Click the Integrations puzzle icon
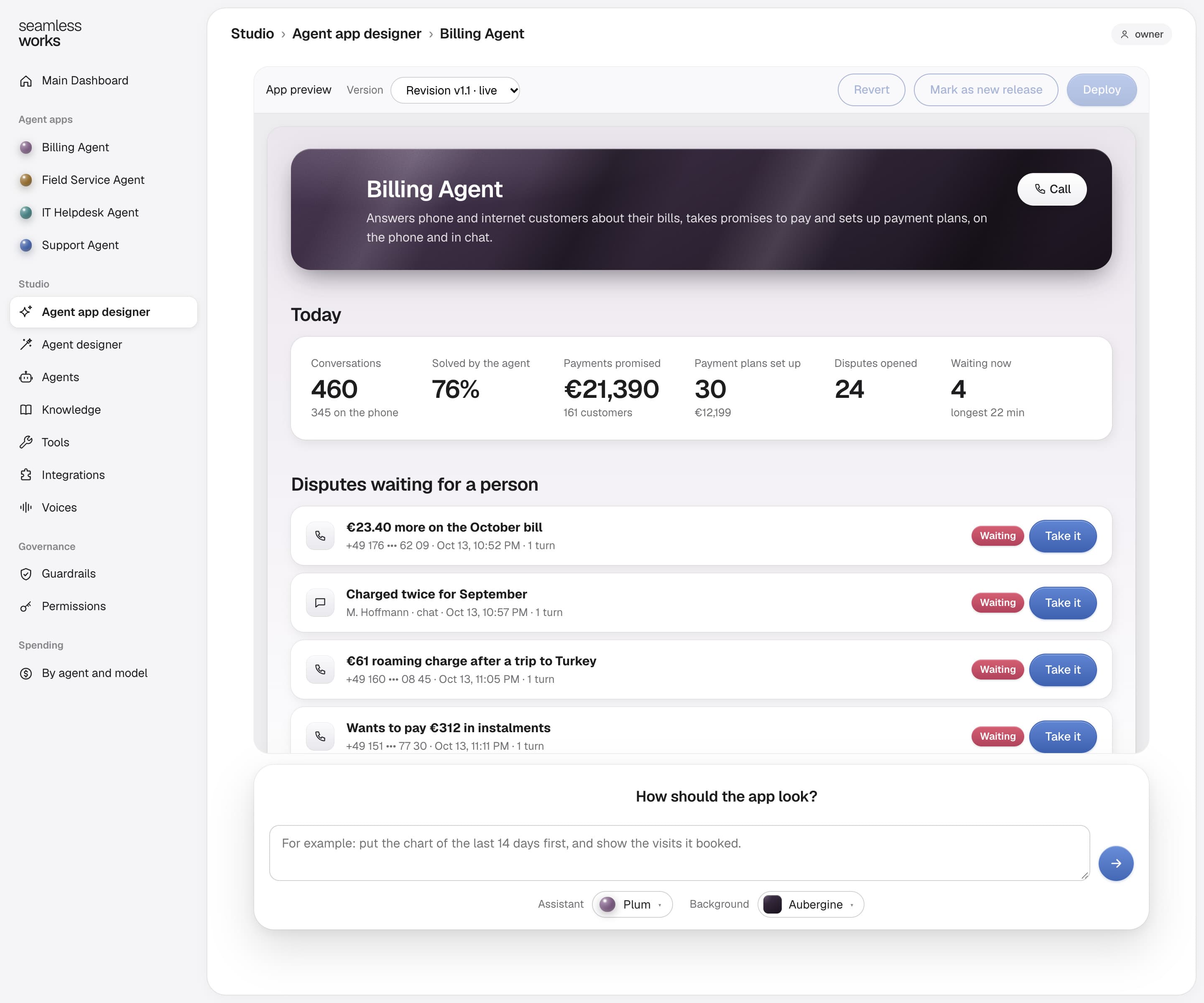1204x1003 pixels. point(26,475)
